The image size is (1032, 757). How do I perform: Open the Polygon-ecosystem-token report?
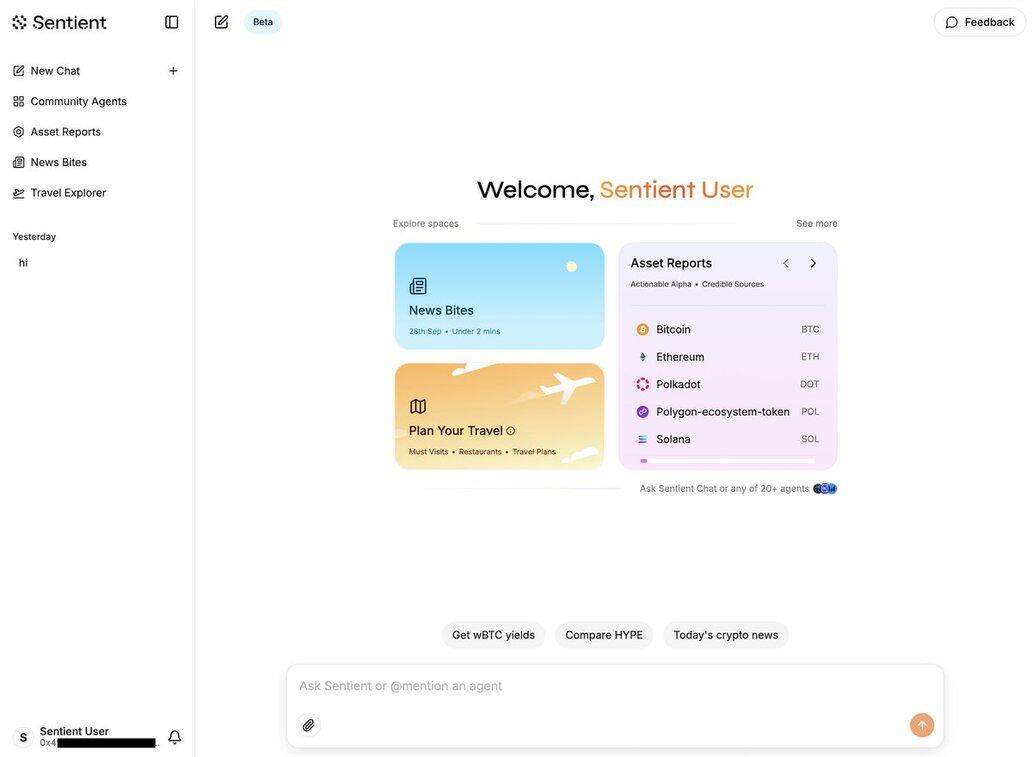pyautogui.click(x=728, y=411)
